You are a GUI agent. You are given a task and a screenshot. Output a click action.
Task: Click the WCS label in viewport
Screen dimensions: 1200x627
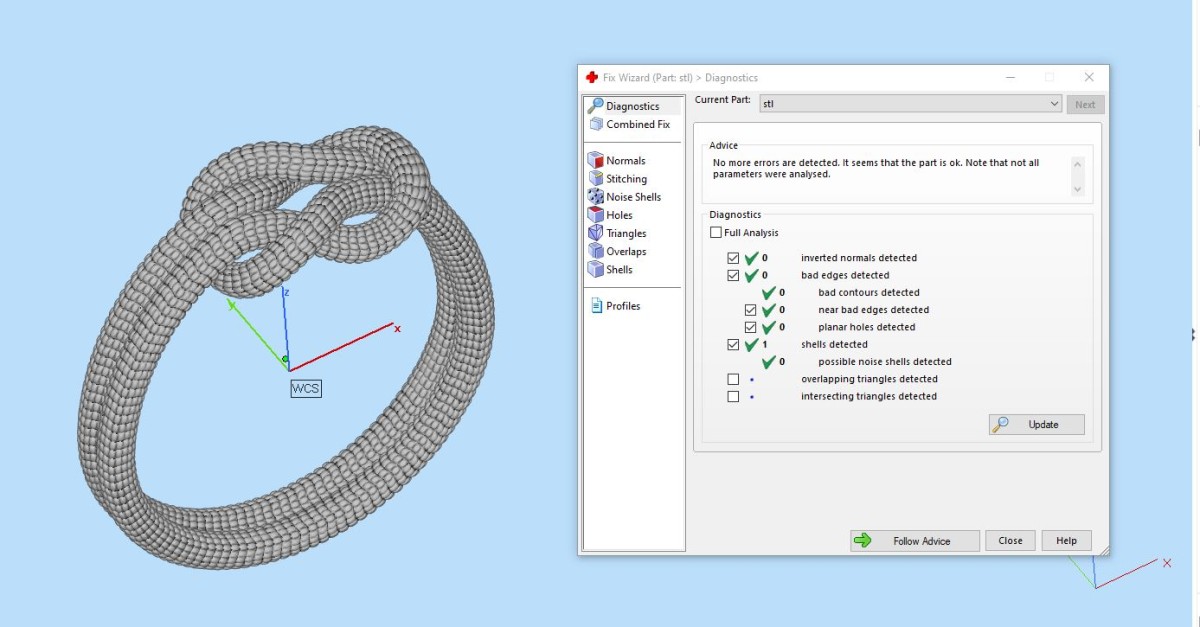click(306, 388)
